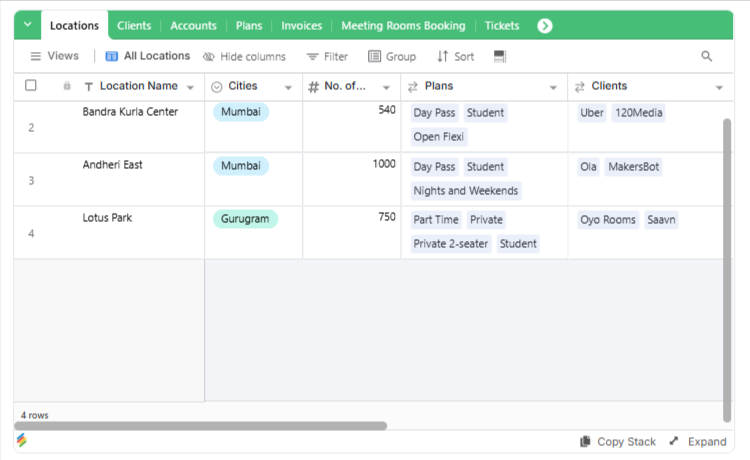This screenshot has height=460, width=750.
Task: Click the vertical scrollbar
Action: 727,270
